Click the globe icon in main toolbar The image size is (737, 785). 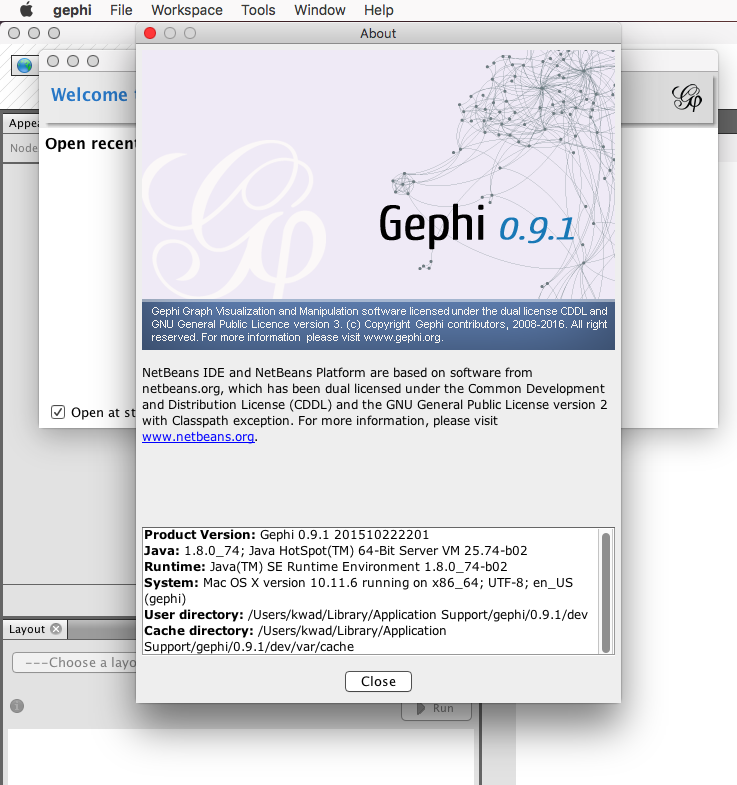[24, 65]
